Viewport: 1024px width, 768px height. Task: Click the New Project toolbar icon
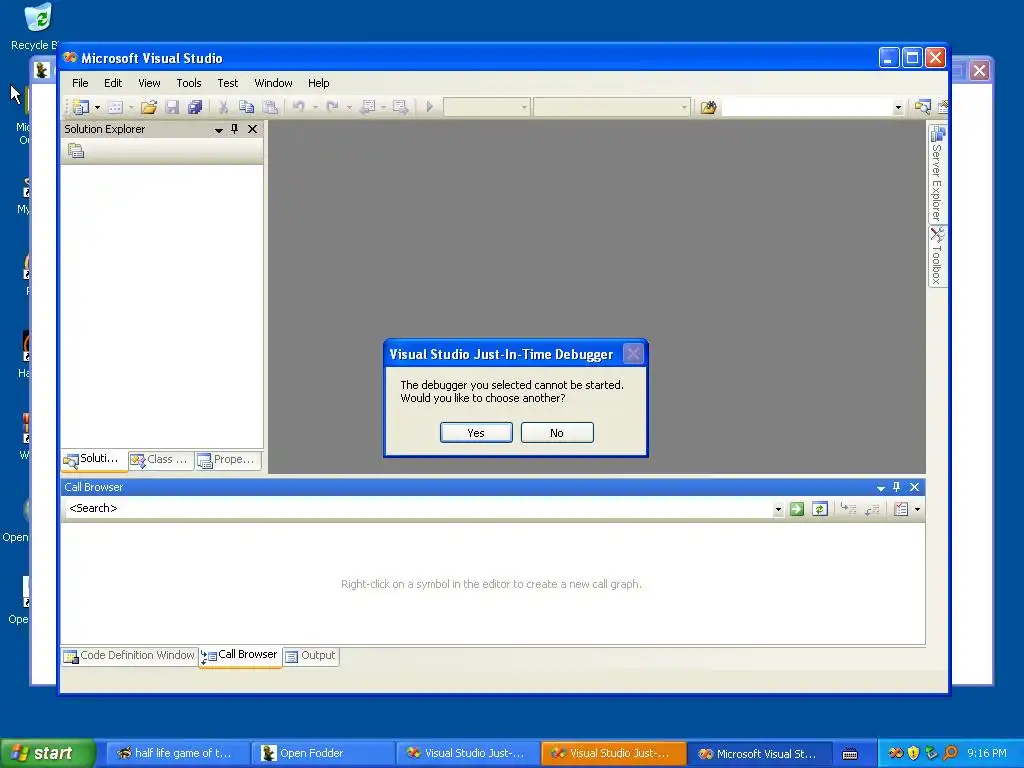click(82, 106)
